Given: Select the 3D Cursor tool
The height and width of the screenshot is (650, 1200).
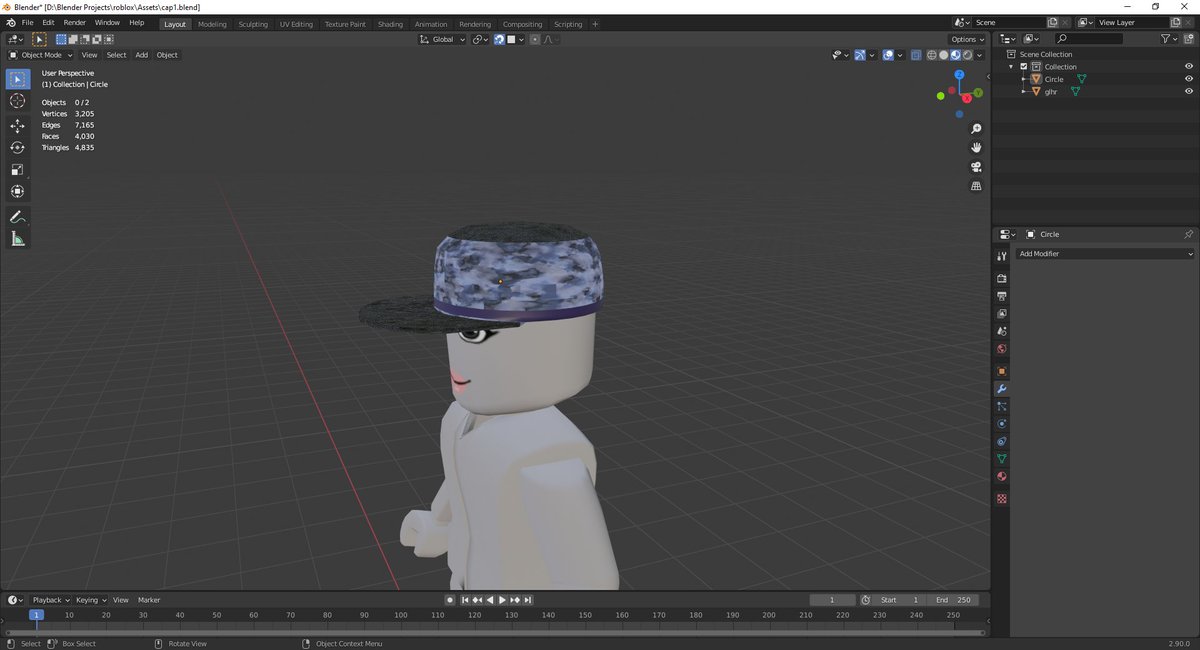Looking at the screenshot, I should coord(17,100).
